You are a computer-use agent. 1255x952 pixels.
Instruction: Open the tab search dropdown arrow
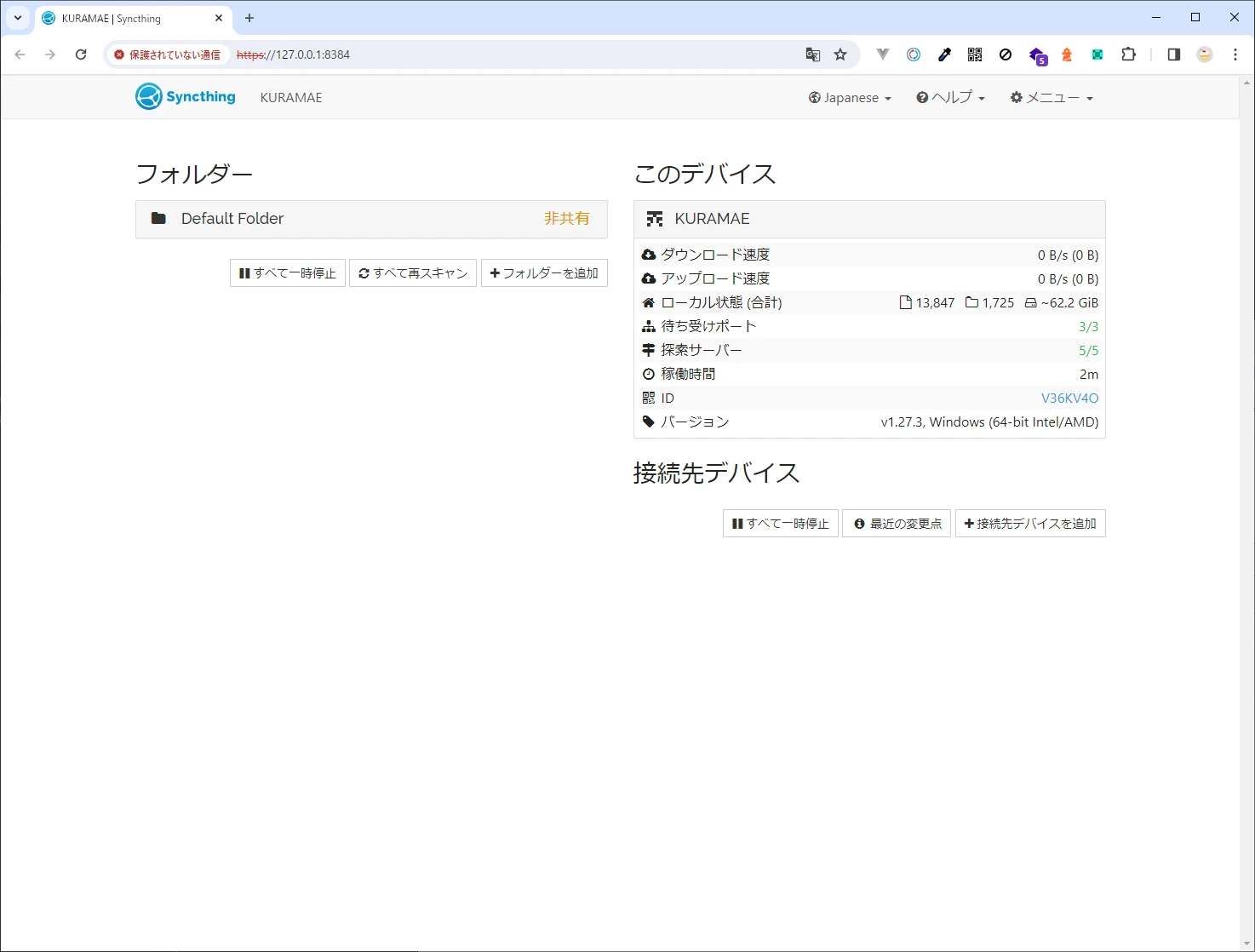tap(18, 18)
